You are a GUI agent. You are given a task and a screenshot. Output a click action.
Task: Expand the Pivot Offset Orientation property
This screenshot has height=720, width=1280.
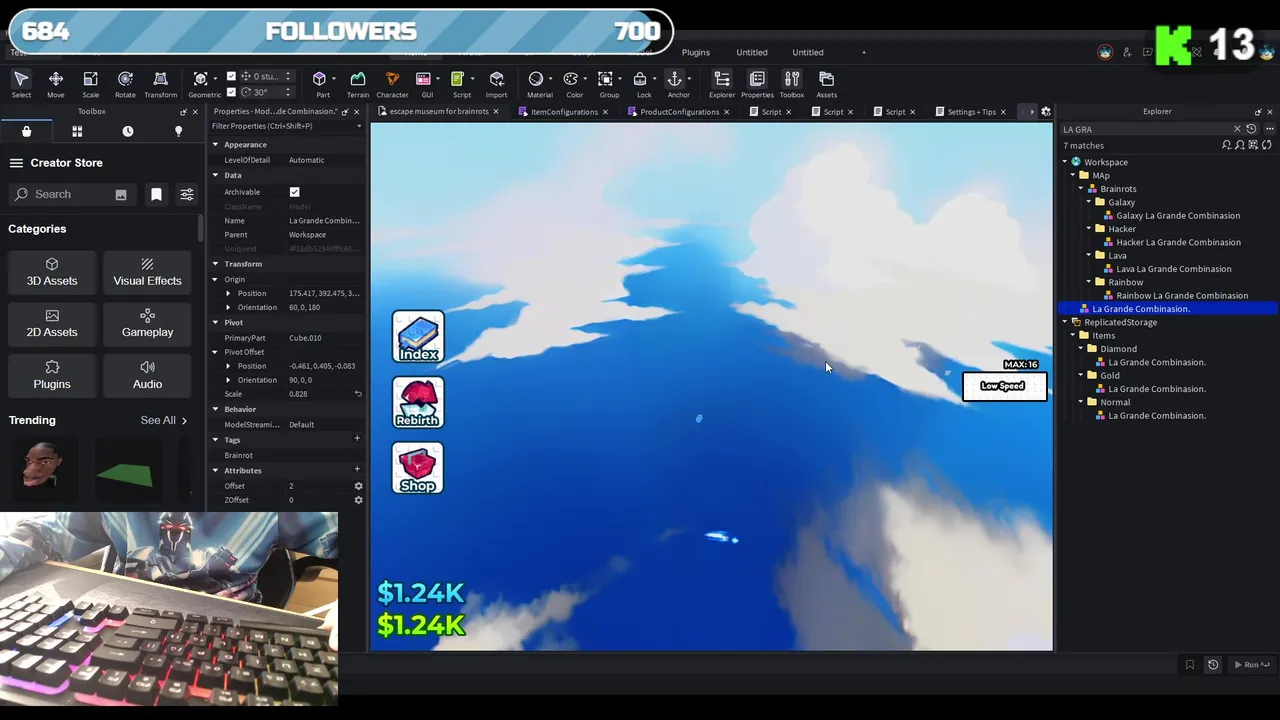[228, 380]
